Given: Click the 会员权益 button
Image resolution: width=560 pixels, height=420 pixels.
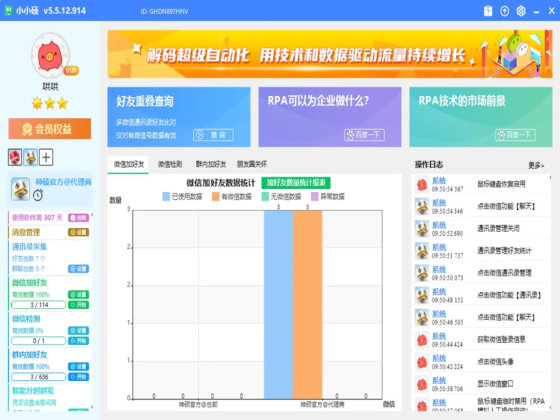Looking at the screenshot, I should (x=50, y=129).
